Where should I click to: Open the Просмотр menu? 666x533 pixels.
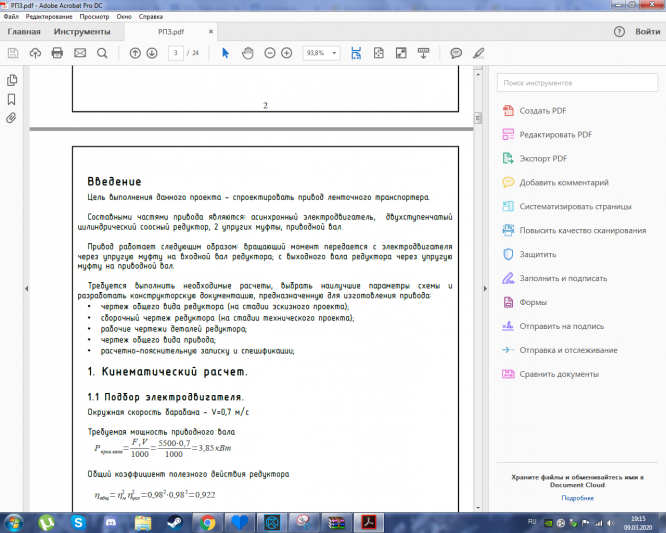94,17
